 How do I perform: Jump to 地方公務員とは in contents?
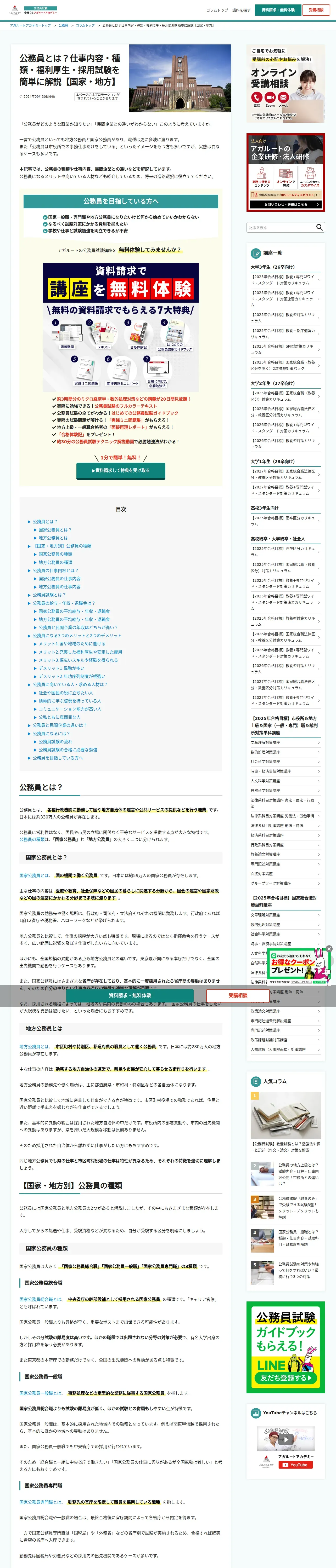(53, 538)
